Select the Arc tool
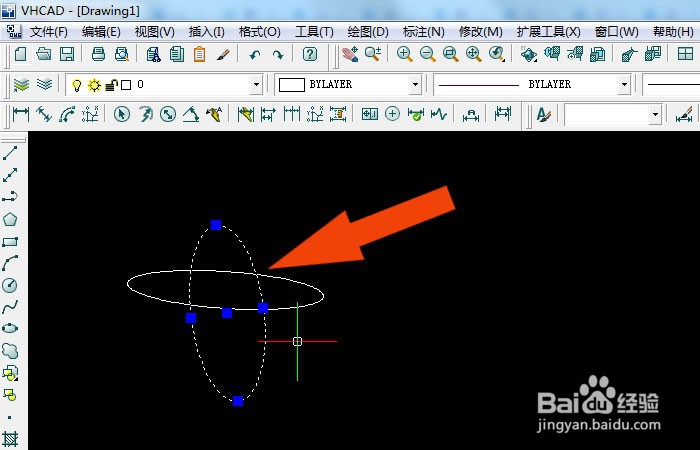This screenshot has width=700, height=450. [10, 263]
